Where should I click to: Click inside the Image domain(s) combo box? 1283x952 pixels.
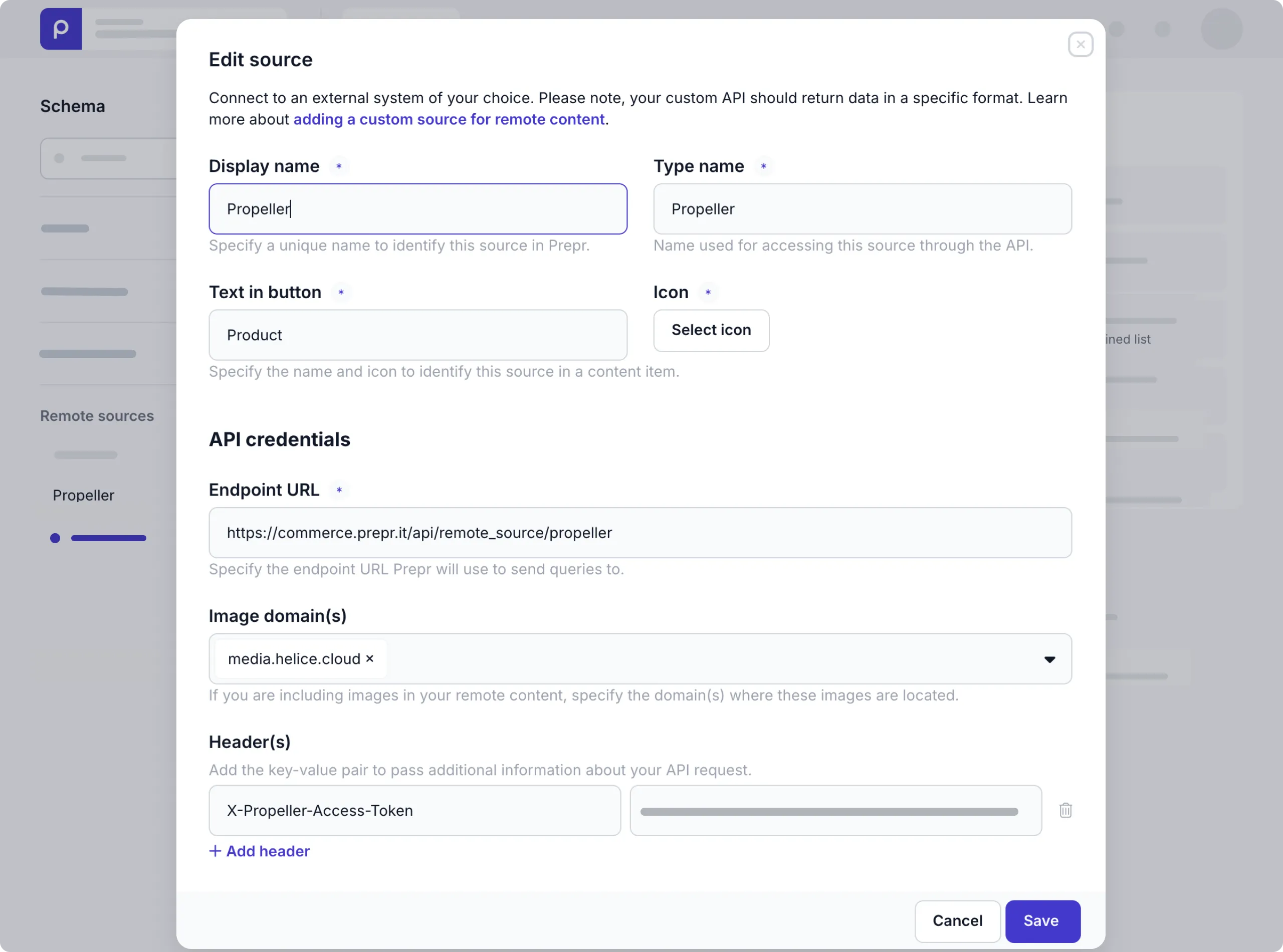tap(692, 659)
